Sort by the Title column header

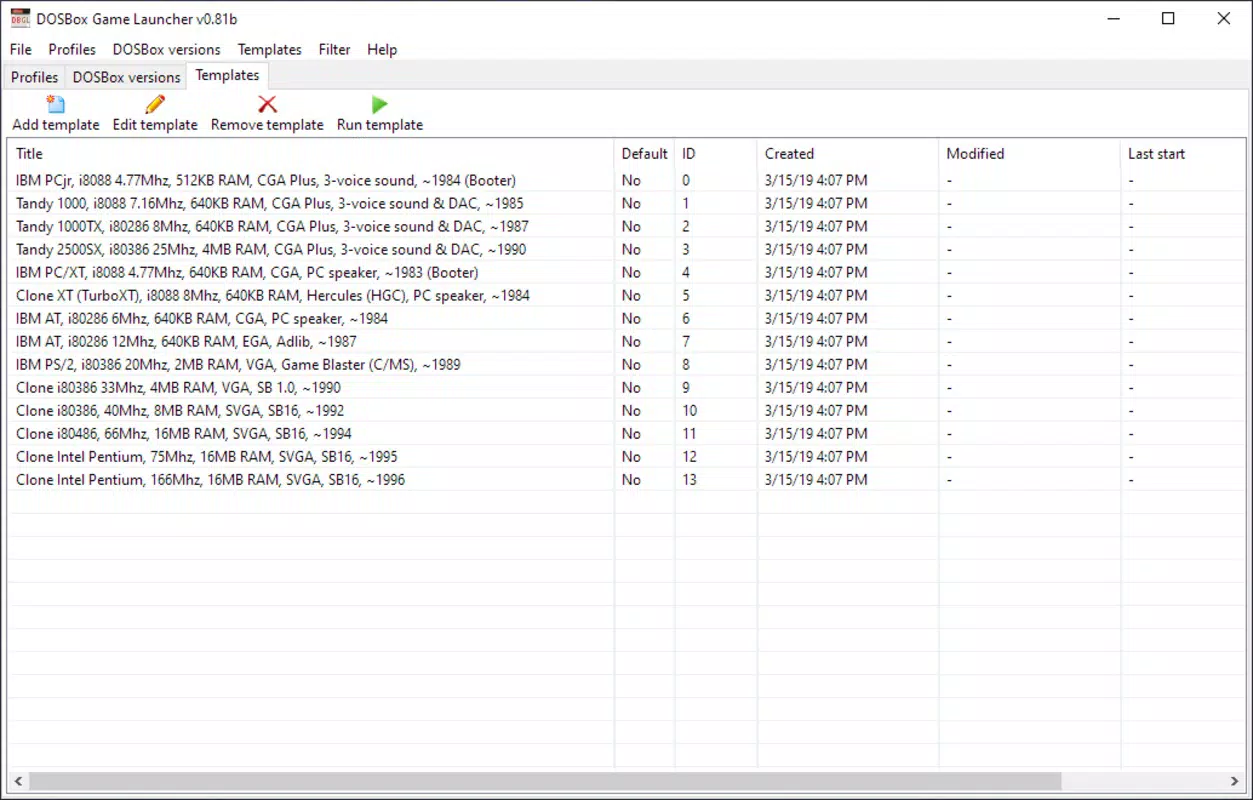pos(311,153)
